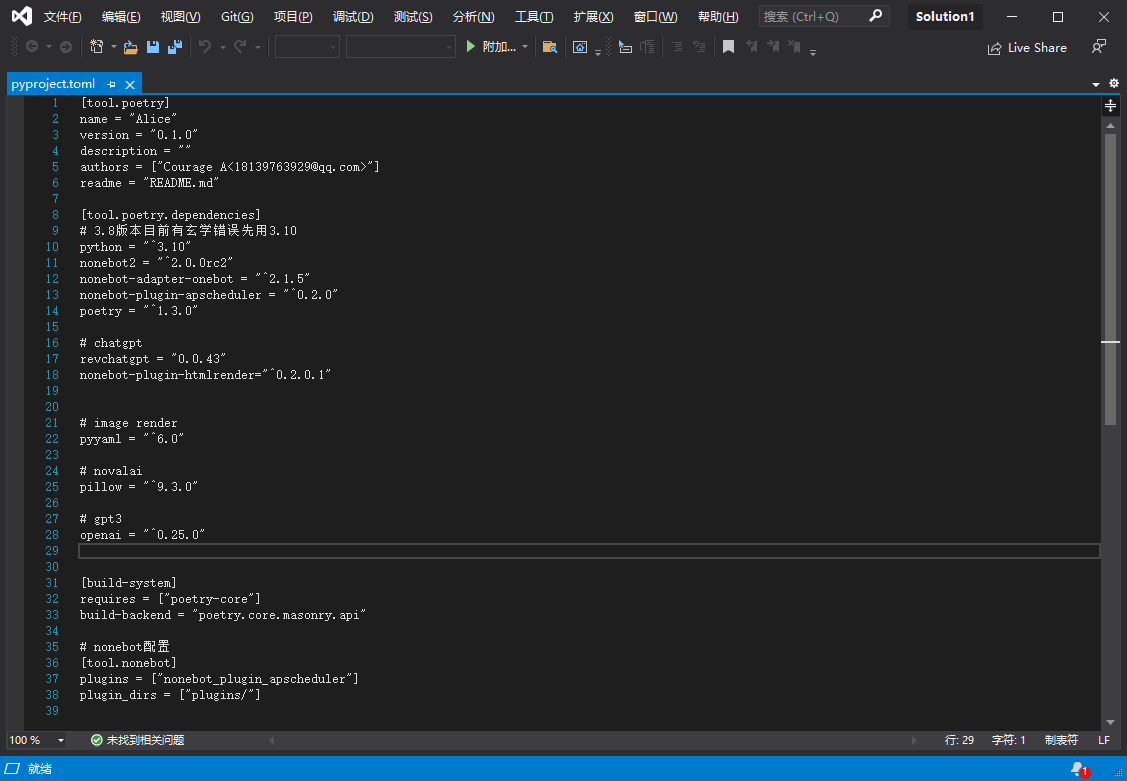1127x781 pixels.
Task: Click the Visual Studio logo icon
Action: [22, 16]
